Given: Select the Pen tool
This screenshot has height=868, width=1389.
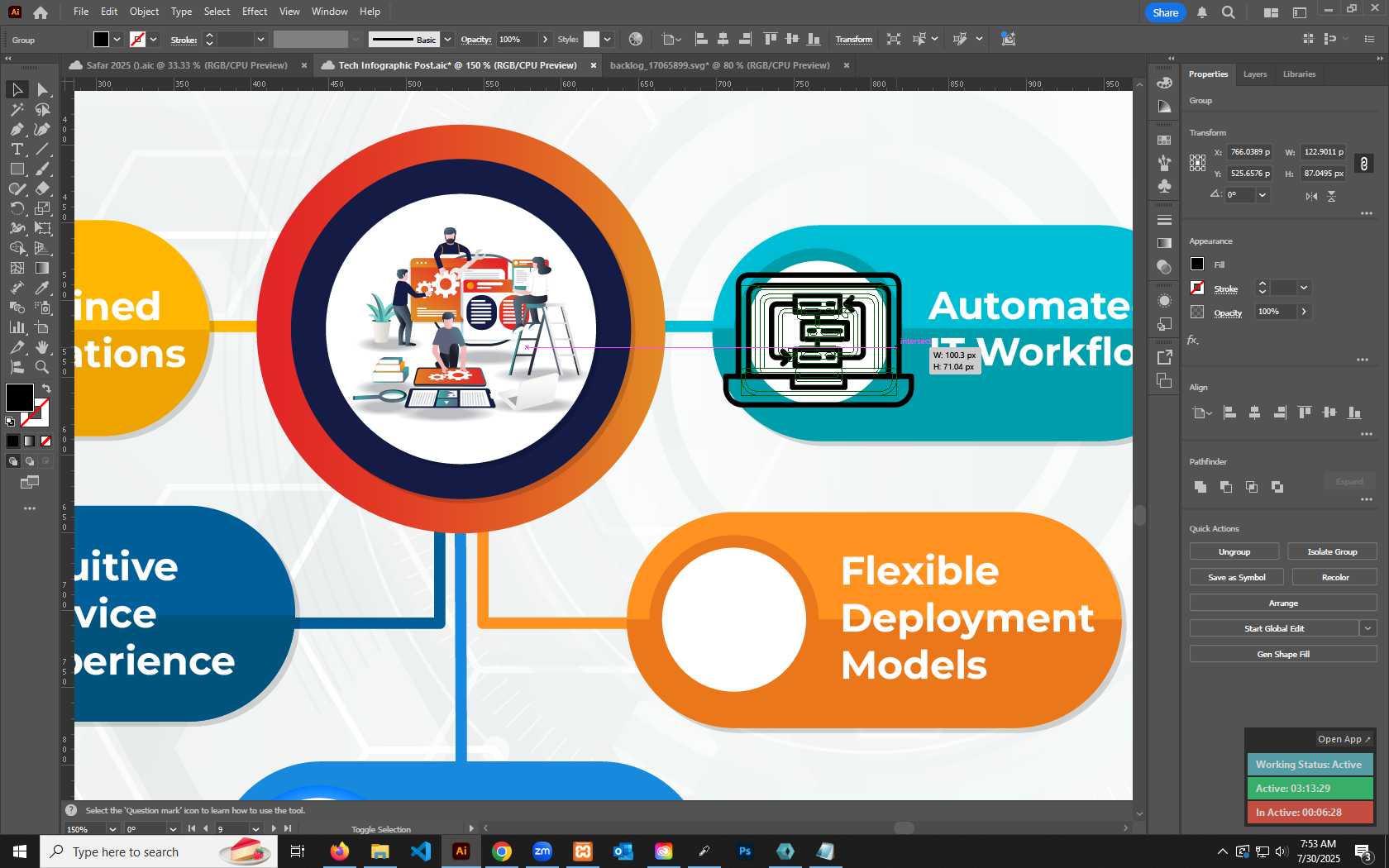Looking at the screenshot, I should pos(17,129).
